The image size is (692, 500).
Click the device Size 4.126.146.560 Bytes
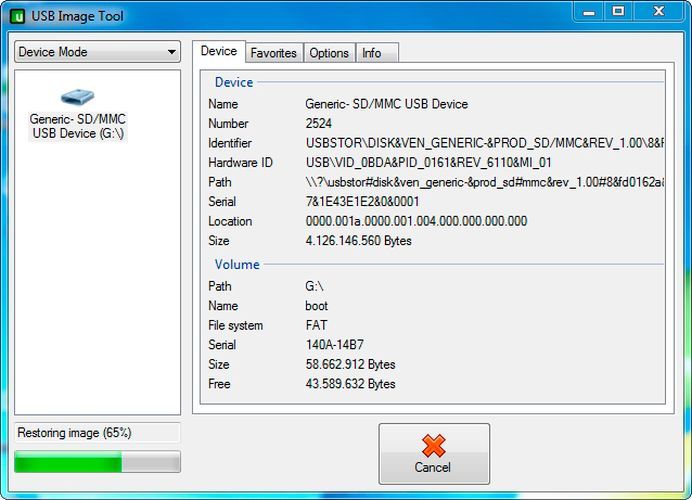pyautogui.click(x=358, y=241)
